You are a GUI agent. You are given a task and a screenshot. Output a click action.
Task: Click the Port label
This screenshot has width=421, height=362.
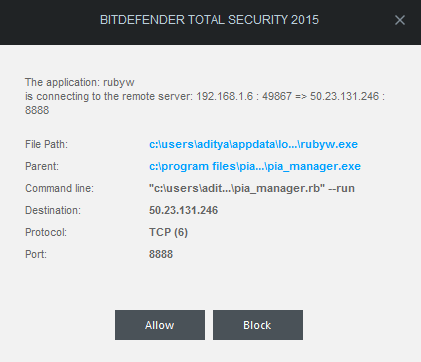coord(36,254)
